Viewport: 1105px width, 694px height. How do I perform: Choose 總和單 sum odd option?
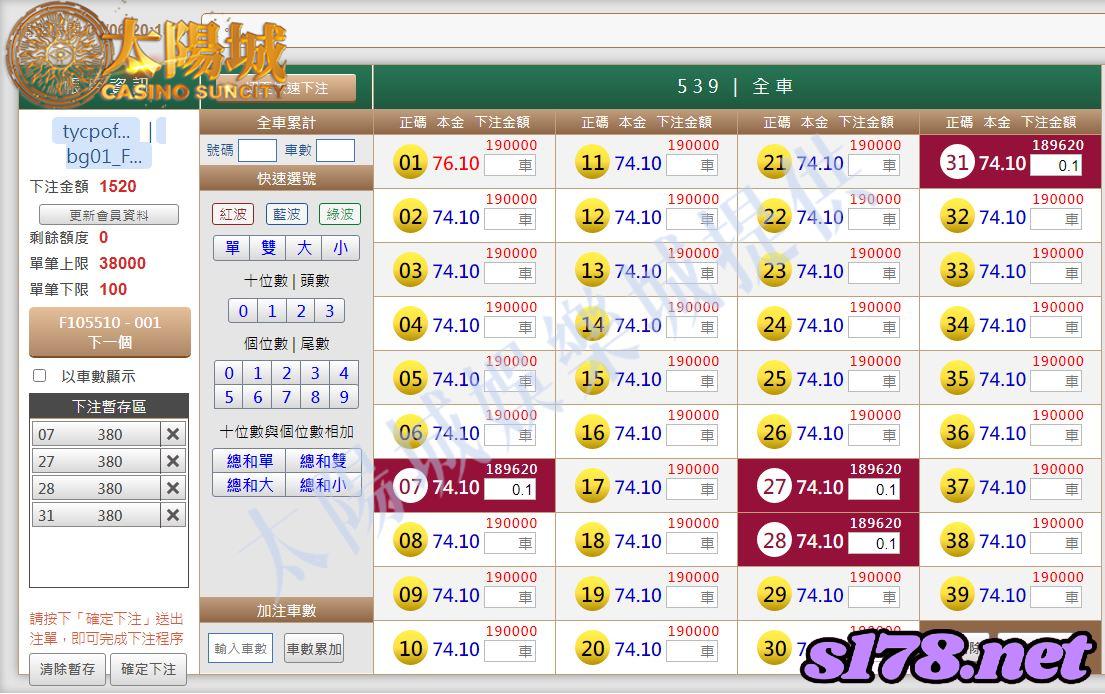pos(249,461)
